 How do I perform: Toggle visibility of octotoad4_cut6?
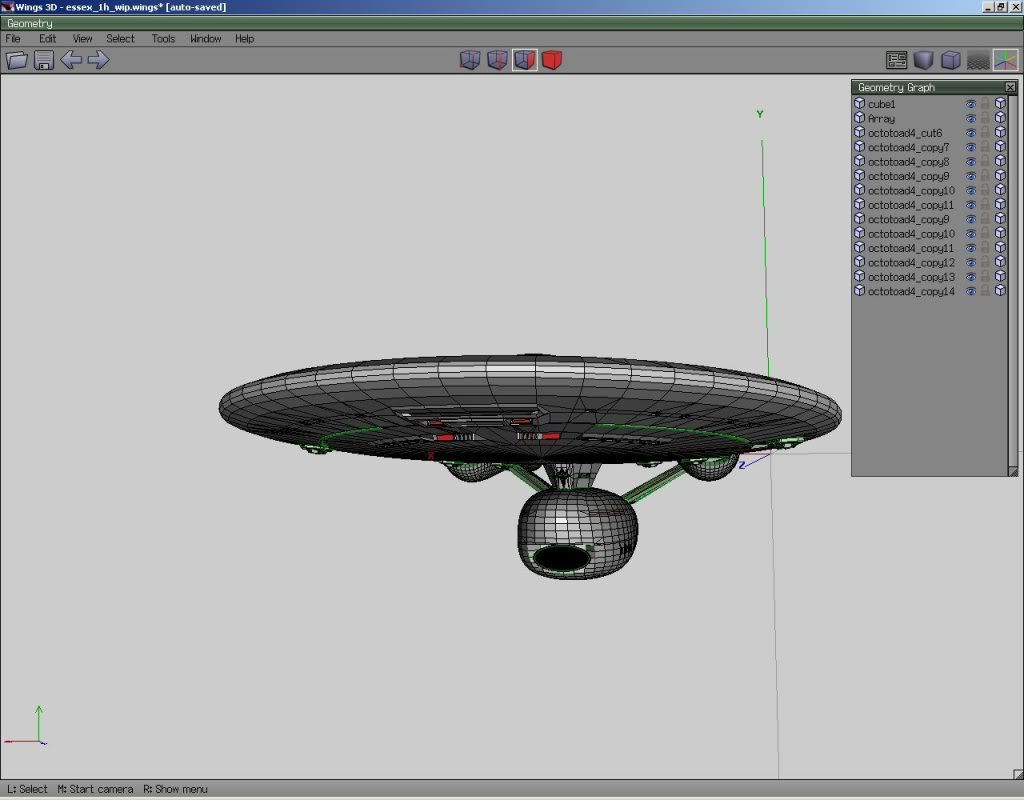click(971, 133)
